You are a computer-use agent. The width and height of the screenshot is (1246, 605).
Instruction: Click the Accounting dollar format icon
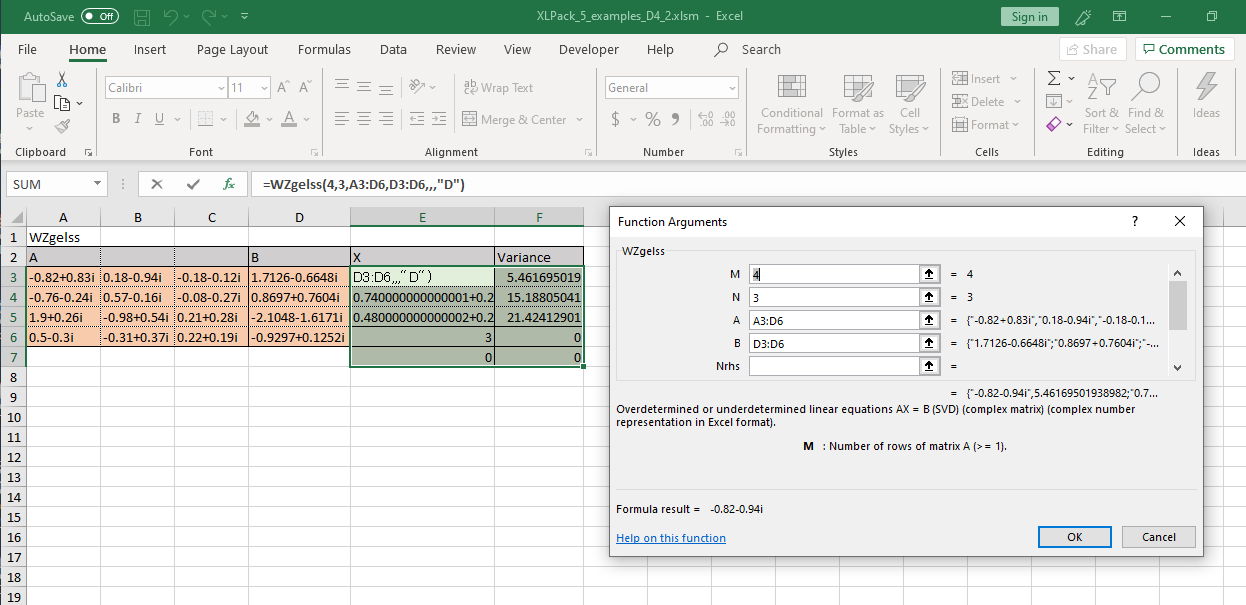[616, 119]
